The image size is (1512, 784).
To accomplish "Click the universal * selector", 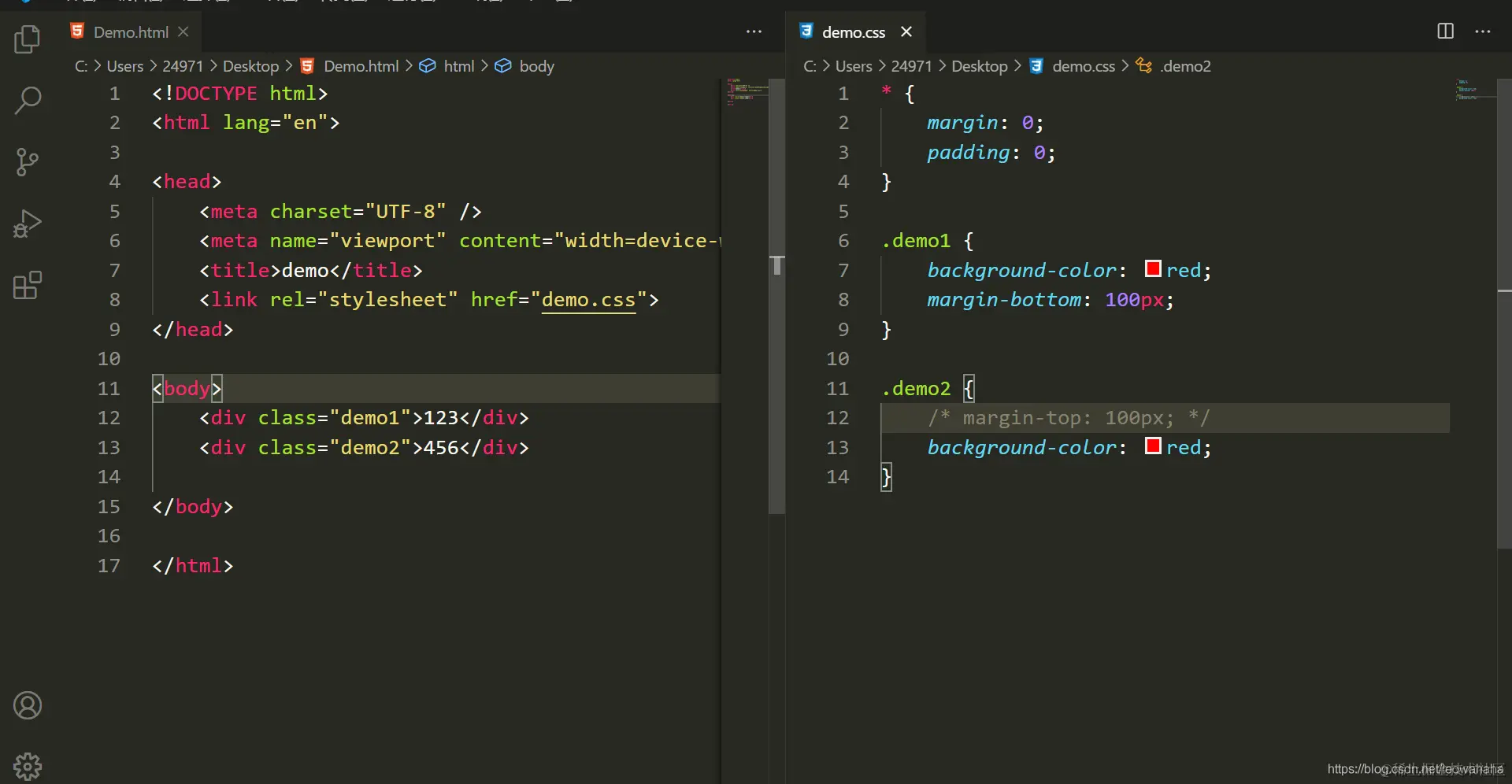I will pyautogui.click(x=886, y=91).
